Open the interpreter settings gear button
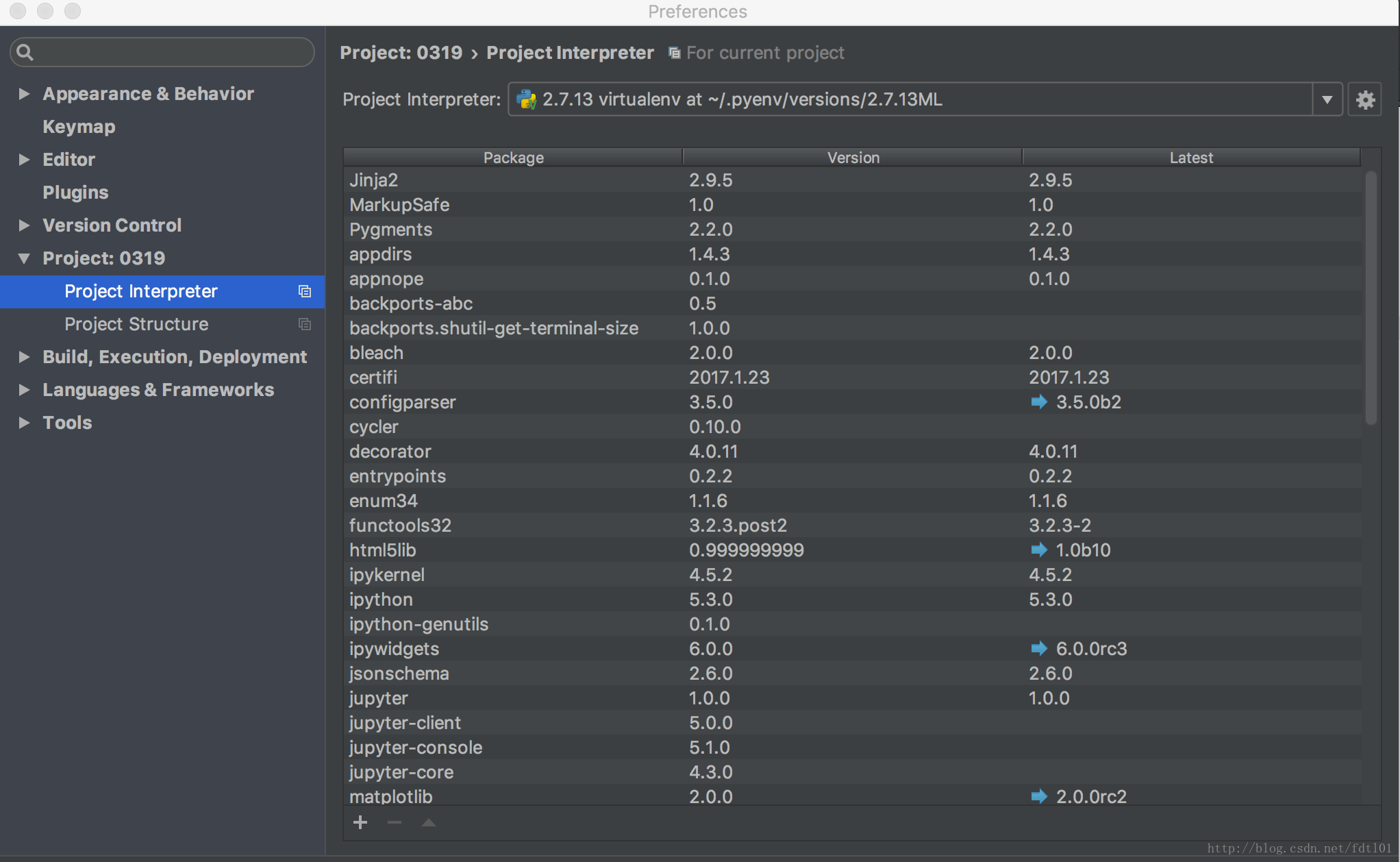Image resolution: width=1400 pixels, height=862 pixels. pyautogui.click(x=1365, y=100)
